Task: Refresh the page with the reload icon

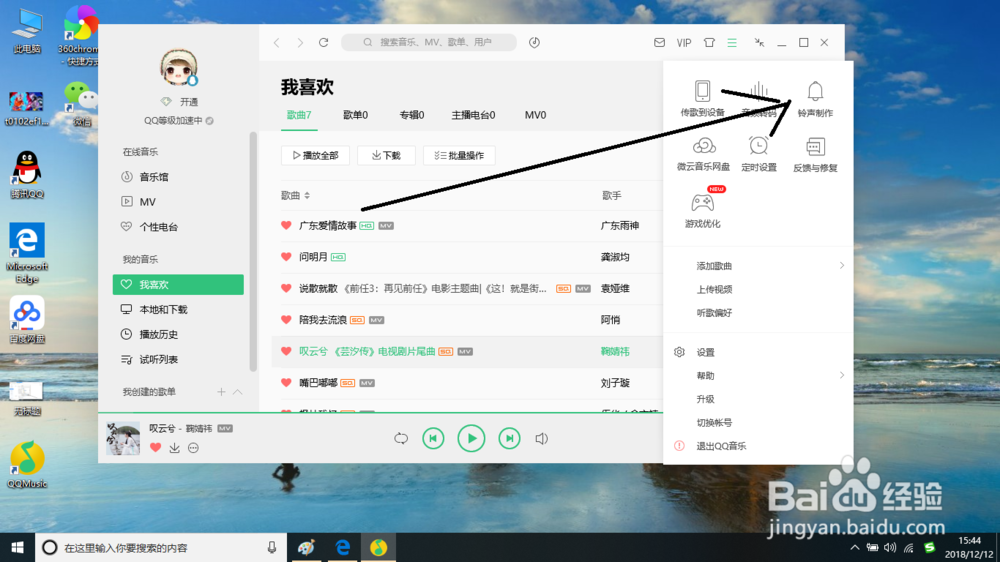Action: (324, 43)
